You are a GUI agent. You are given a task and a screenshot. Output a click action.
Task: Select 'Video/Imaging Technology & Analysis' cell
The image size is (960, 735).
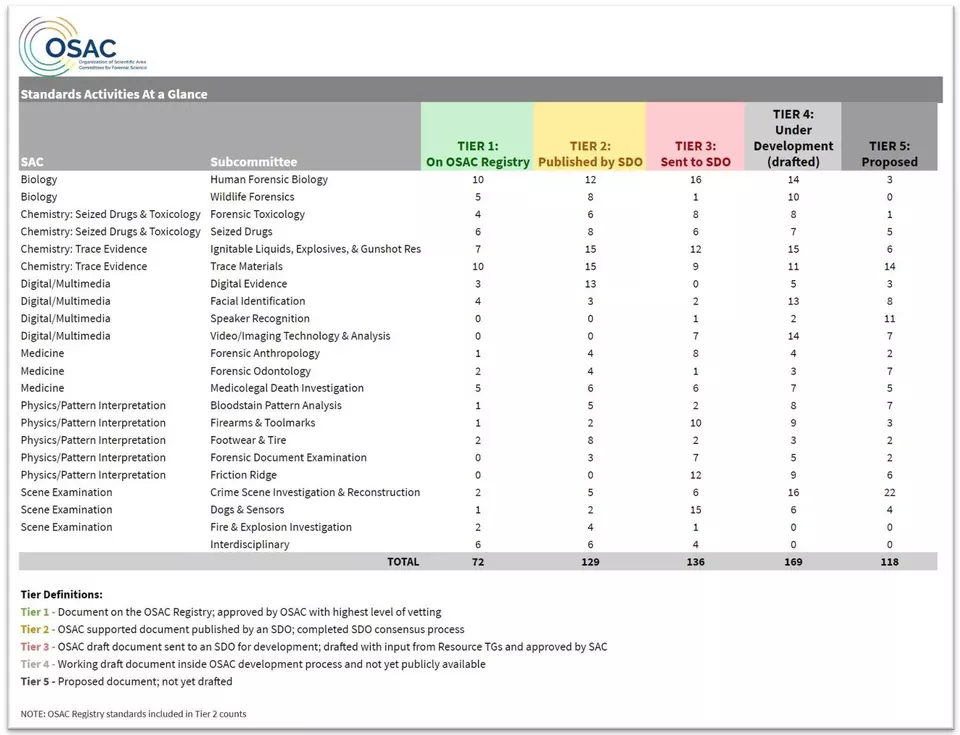click(300, 336)
